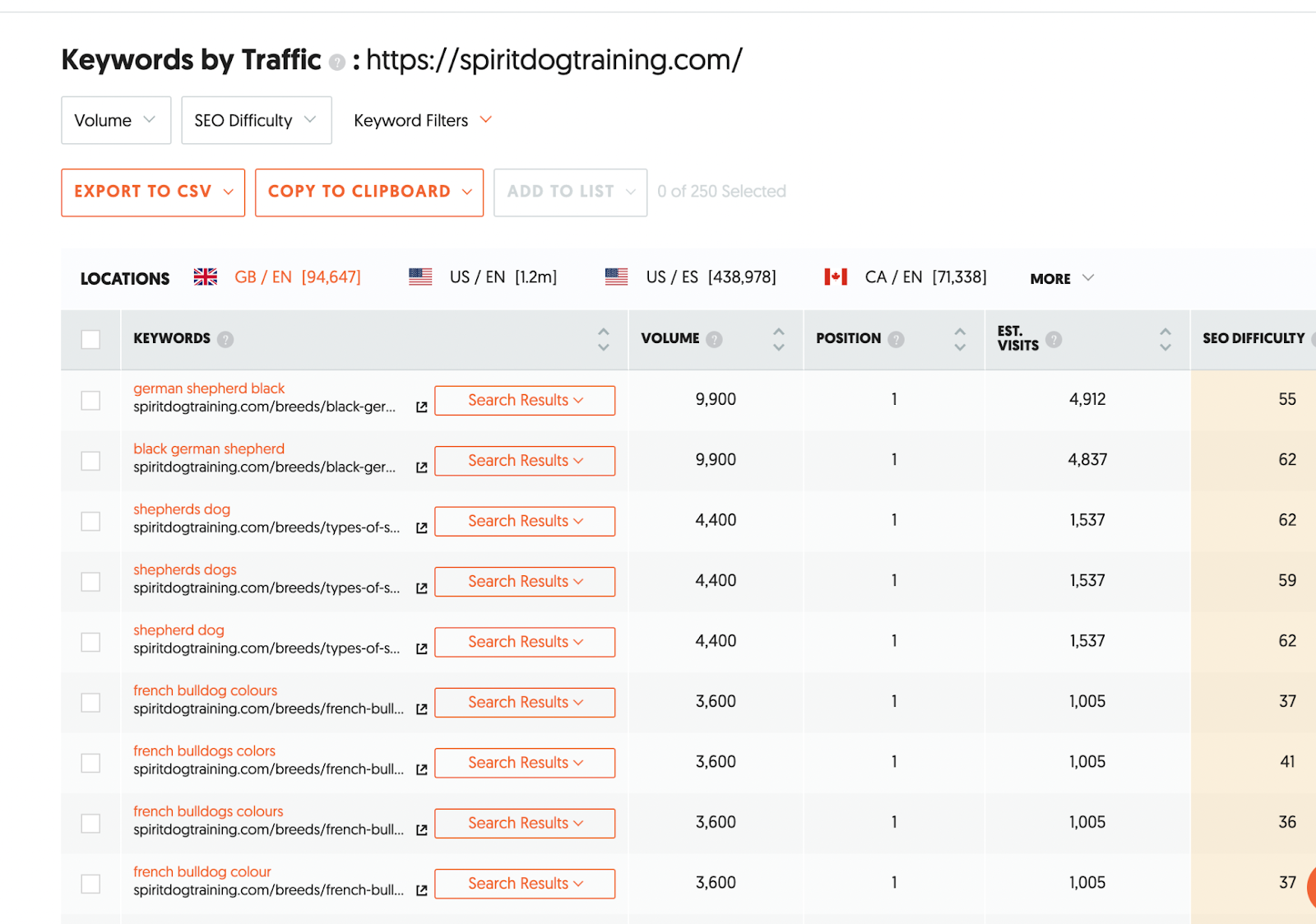Tick checkbox for french bulldogs colors

click(90, 763)
